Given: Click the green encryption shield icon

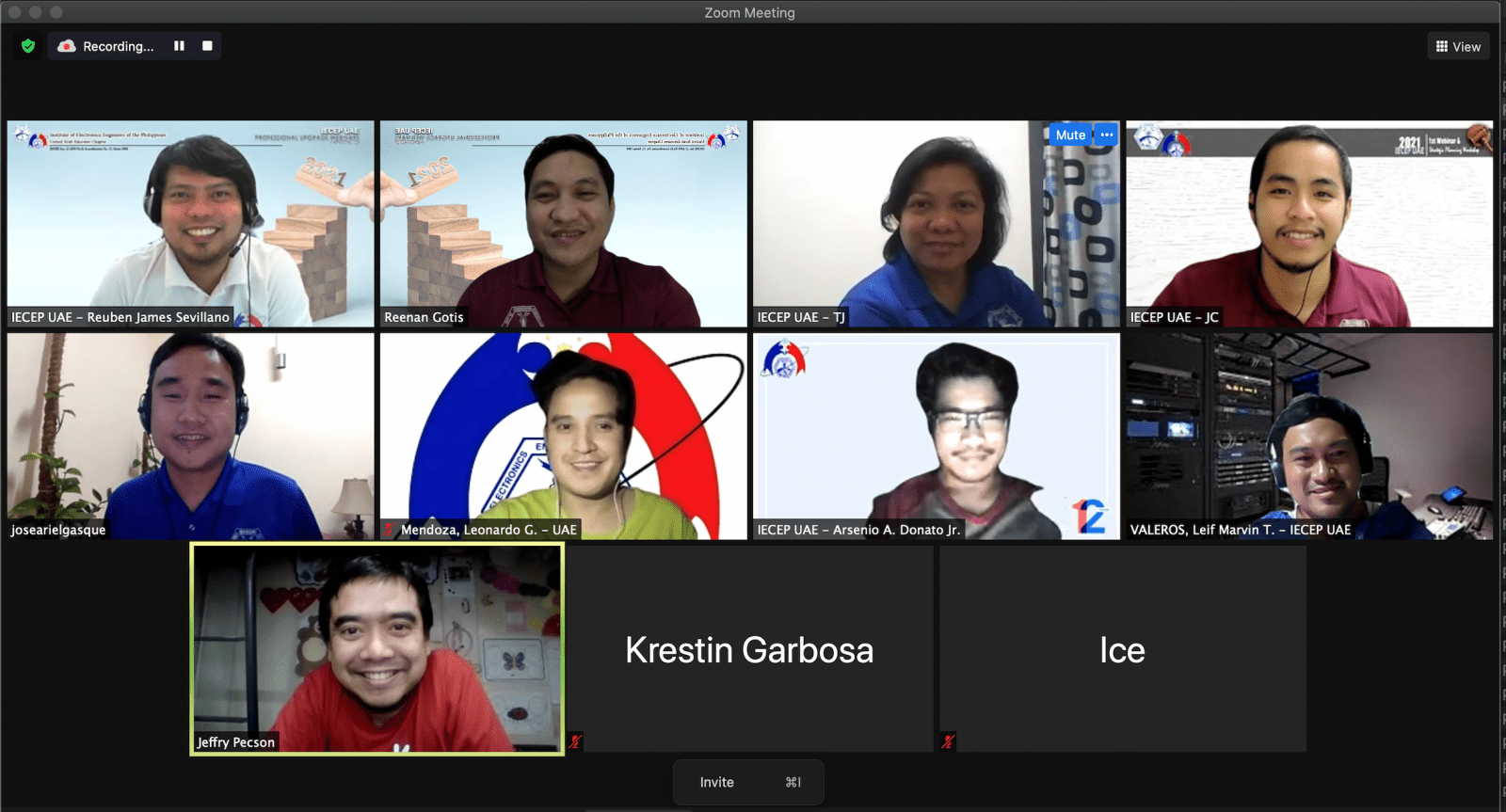Looking at the screenshot, I should (28, 46).
